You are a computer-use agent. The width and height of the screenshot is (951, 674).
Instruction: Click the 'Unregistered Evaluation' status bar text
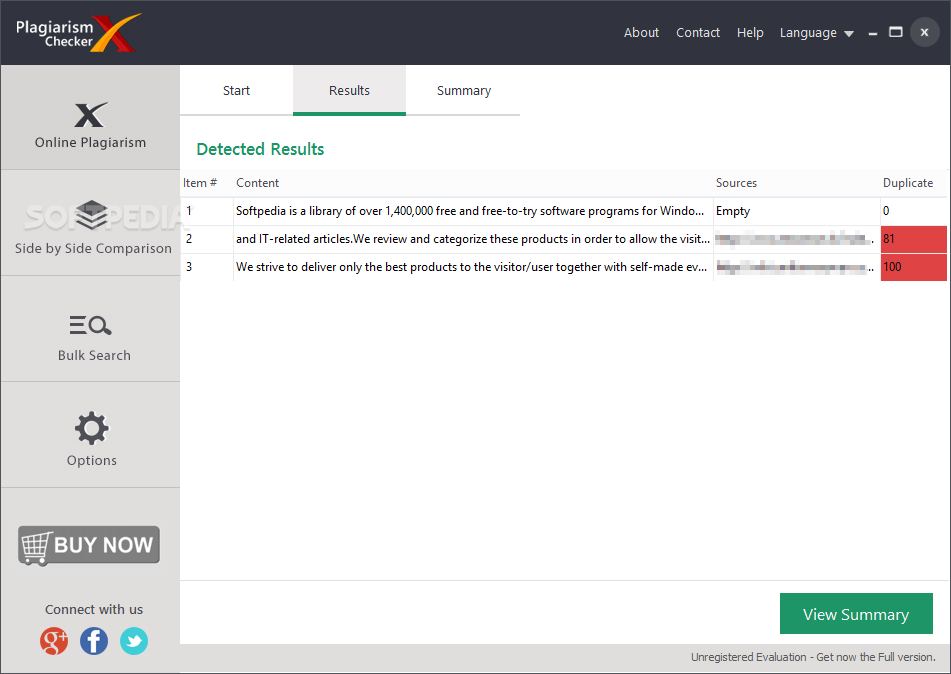[813, 657]
